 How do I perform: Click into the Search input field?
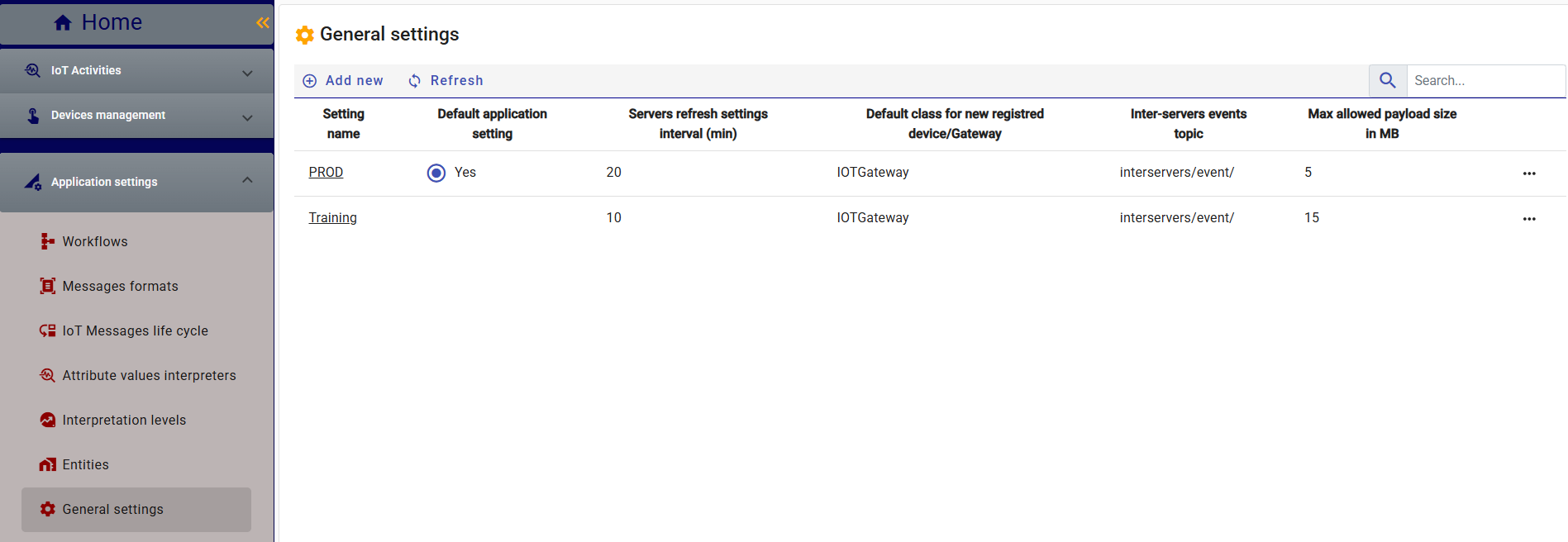tap(1484, 80)
